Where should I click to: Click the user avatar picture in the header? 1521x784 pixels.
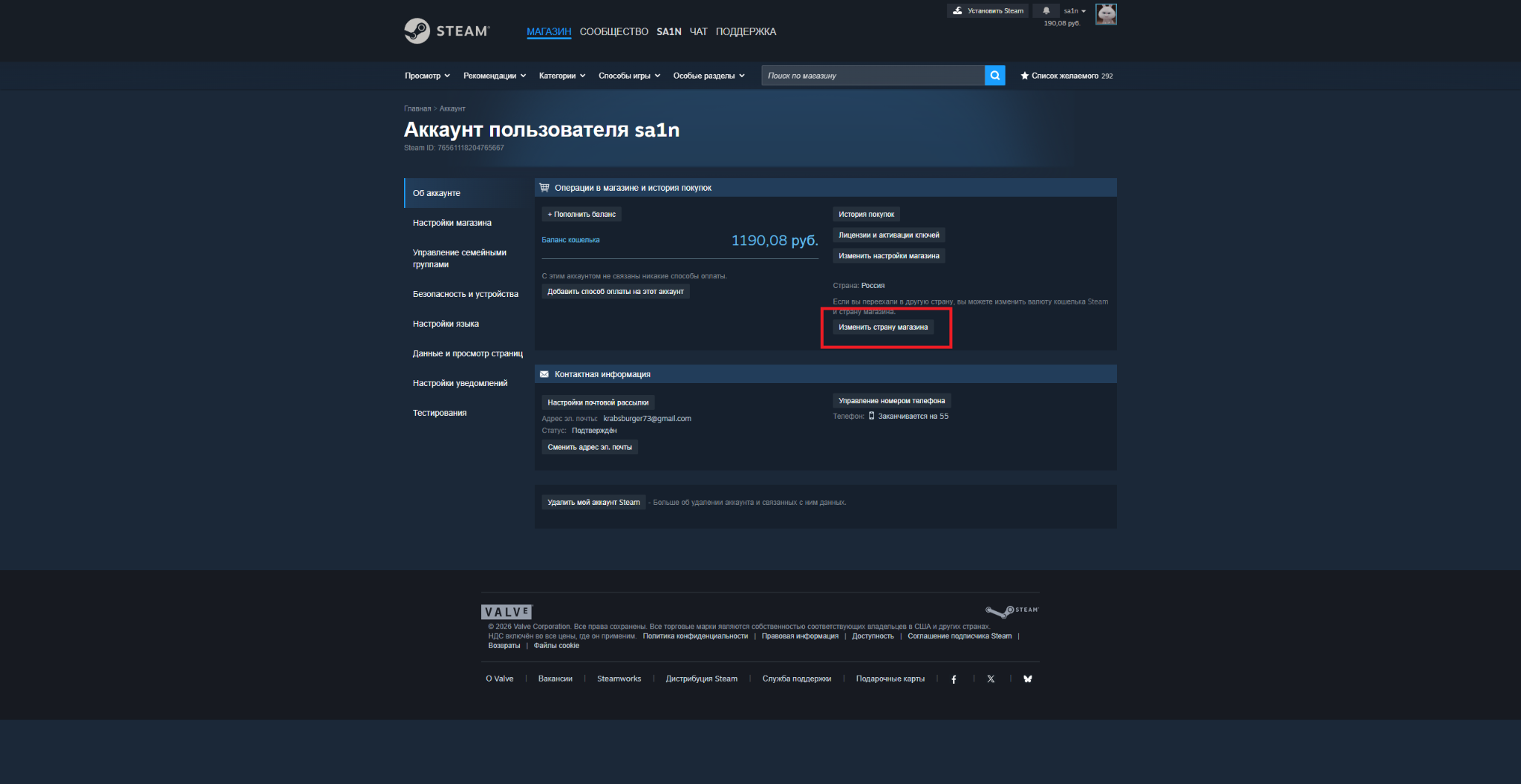coord(1106,14)
